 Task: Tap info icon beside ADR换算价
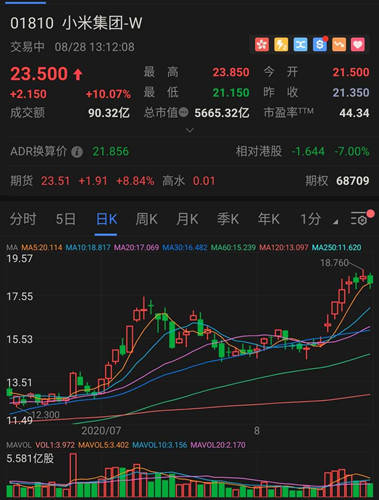77,152
